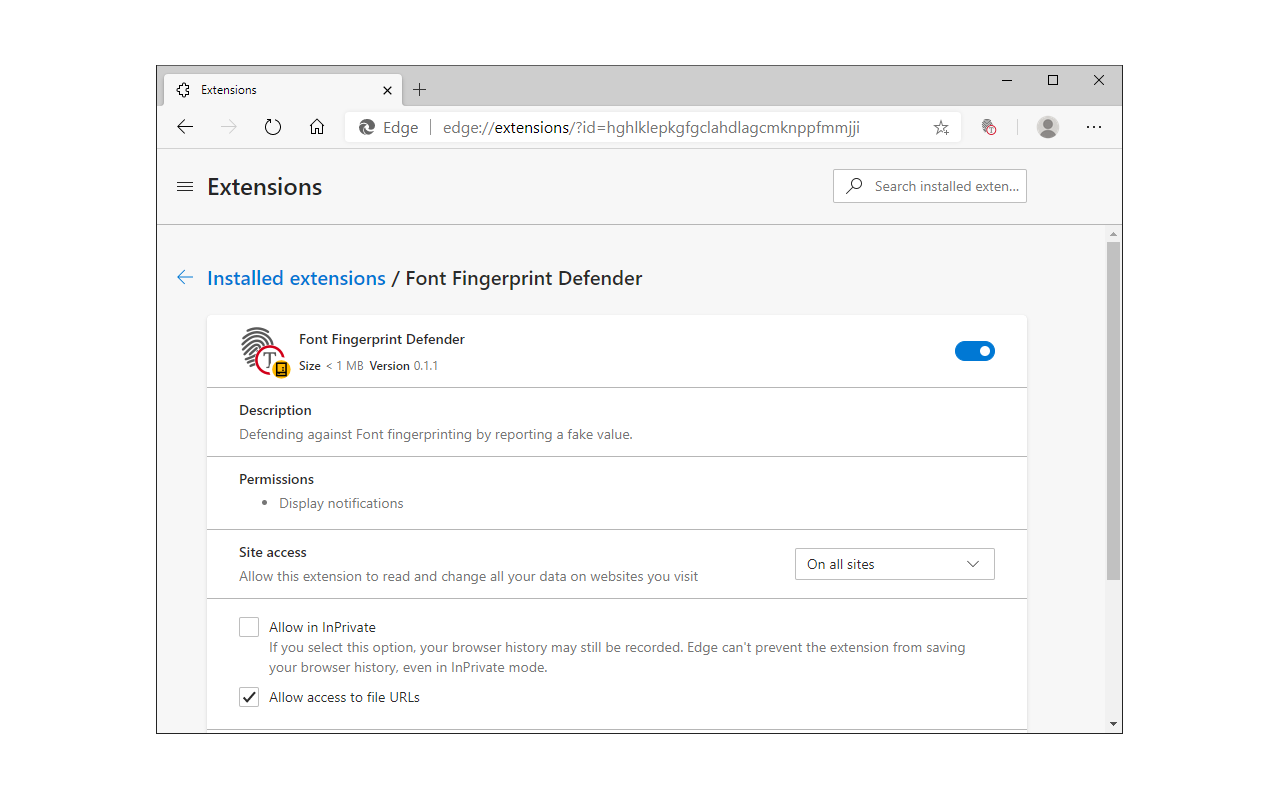Open the Font Fingerprint Defender toolbar icon
1280x800 pixels.
coord(989,127)
